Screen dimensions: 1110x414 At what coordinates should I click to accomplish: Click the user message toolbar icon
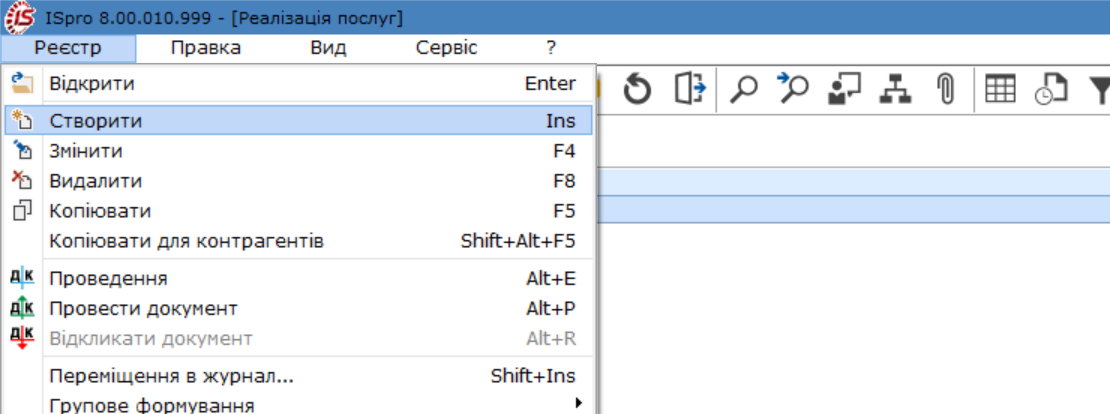tap(844, 89)
